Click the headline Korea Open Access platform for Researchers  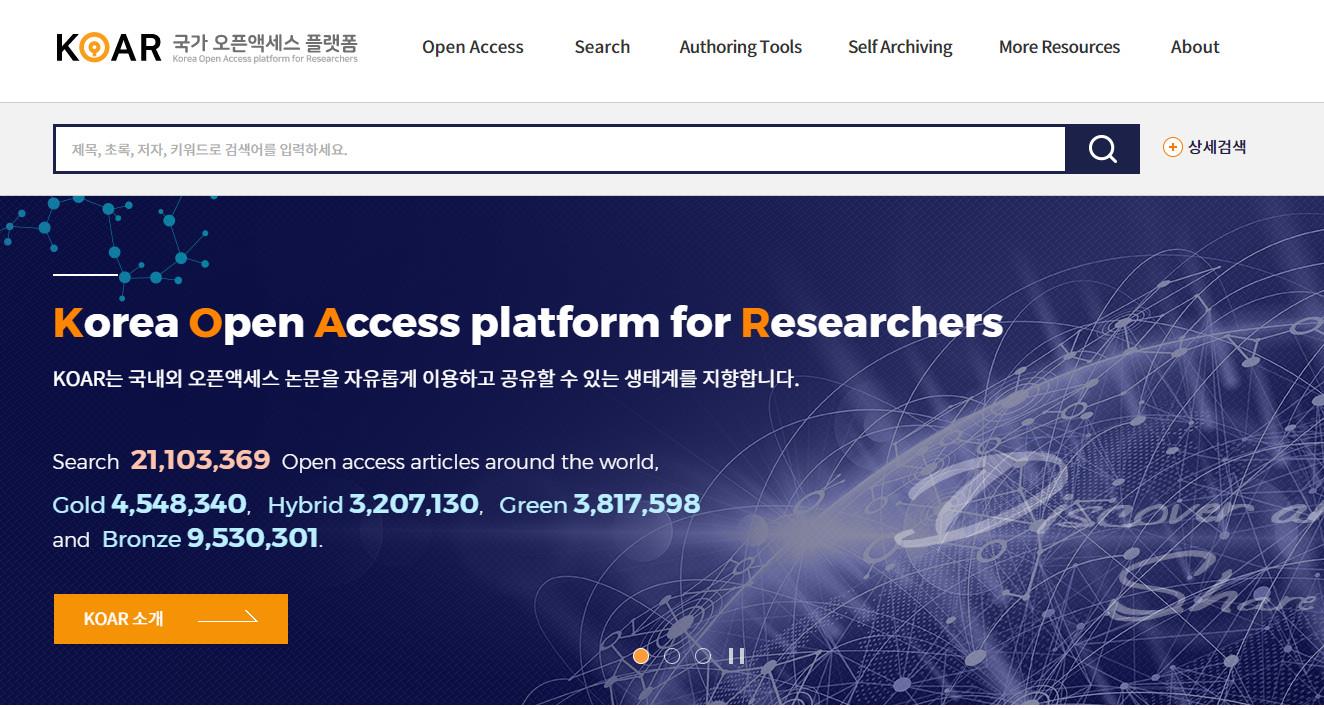[x=528, y=323]
